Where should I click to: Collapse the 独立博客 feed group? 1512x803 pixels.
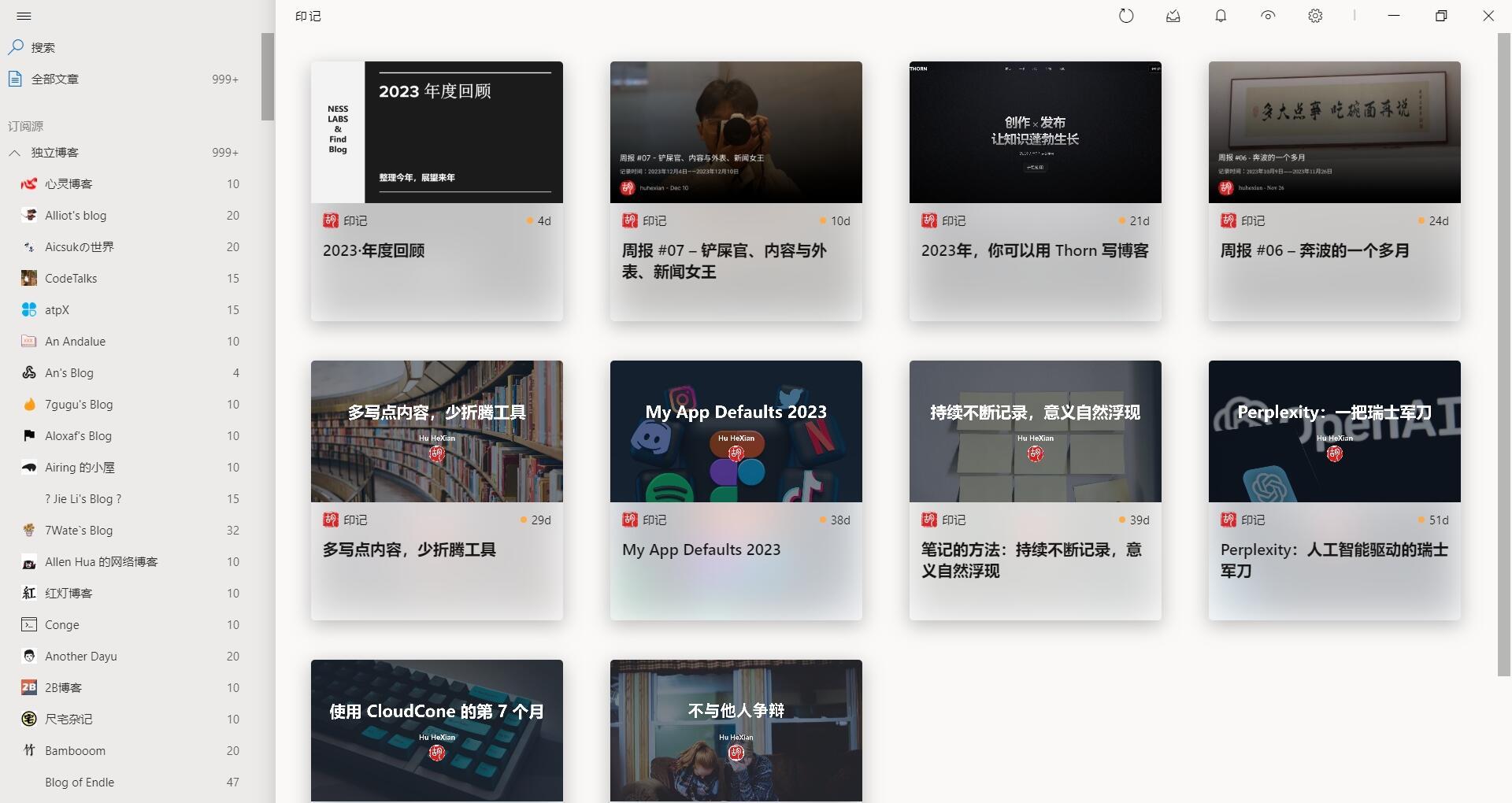15,153
